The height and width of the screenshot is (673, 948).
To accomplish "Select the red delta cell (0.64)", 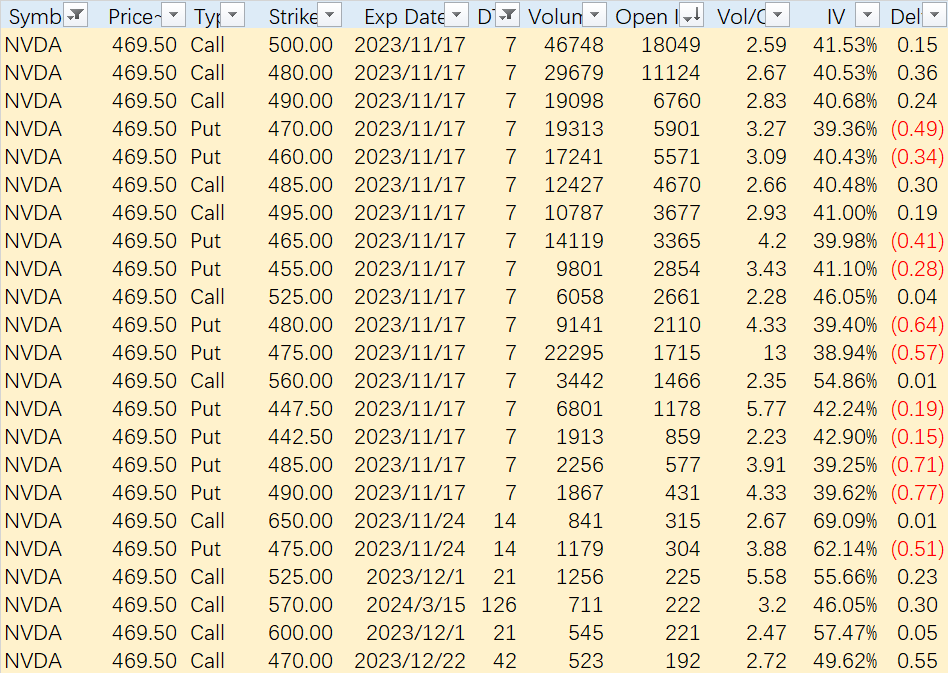I will coord(917,325).
